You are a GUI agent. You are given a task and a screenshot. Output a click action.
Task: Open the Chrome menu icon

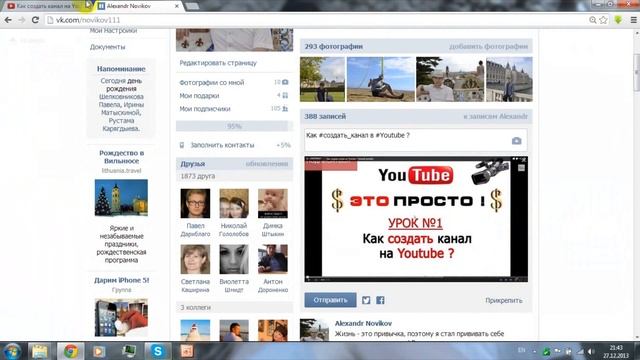633,20
